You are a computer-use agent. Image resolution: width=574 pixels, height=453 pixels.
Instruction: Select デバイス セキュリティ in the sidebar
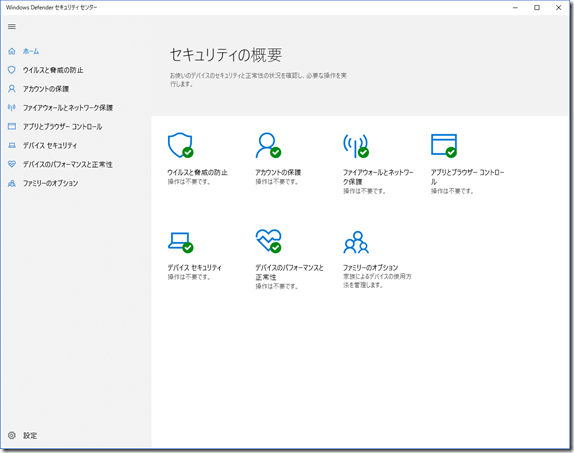(x=50, y=145)
